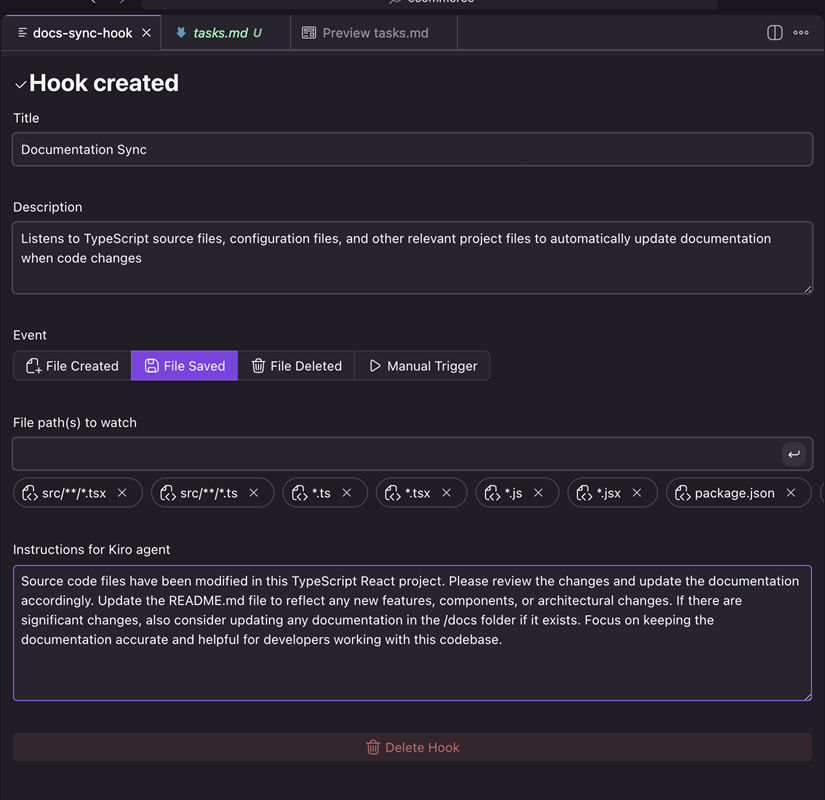
Task: Choose the Manual Trigger event
Action: pyautogui.click(x=423, y=366)
